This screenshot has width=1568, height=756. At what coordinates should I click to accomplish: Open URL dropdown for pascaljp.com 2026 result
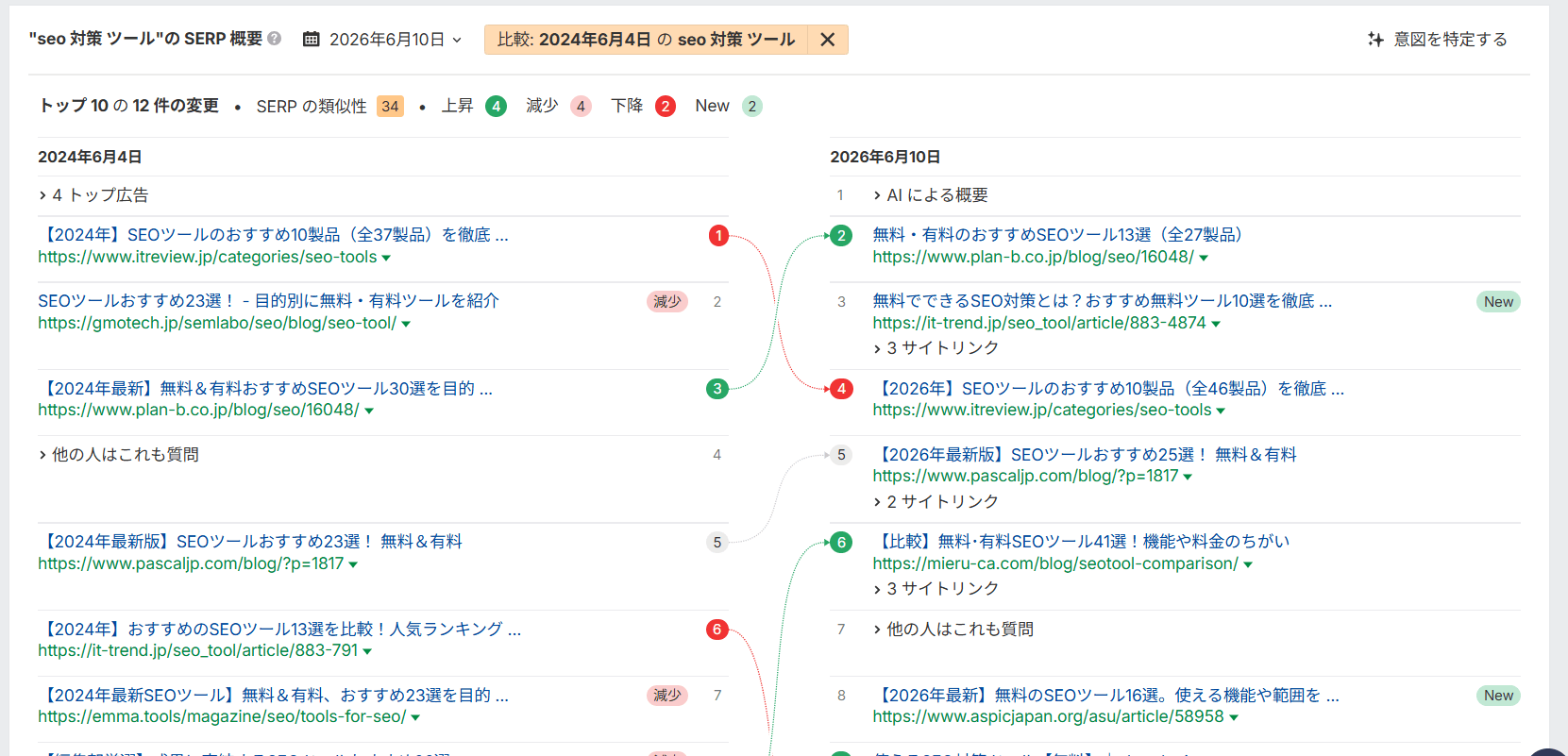pyautogui.click(x=1188, y=477)
